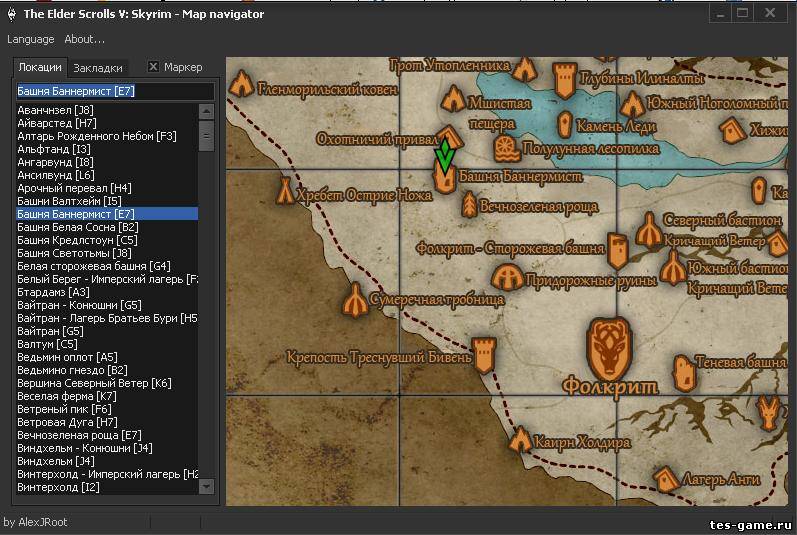
Task: Open the About... menu
Action: coord(84,39)
